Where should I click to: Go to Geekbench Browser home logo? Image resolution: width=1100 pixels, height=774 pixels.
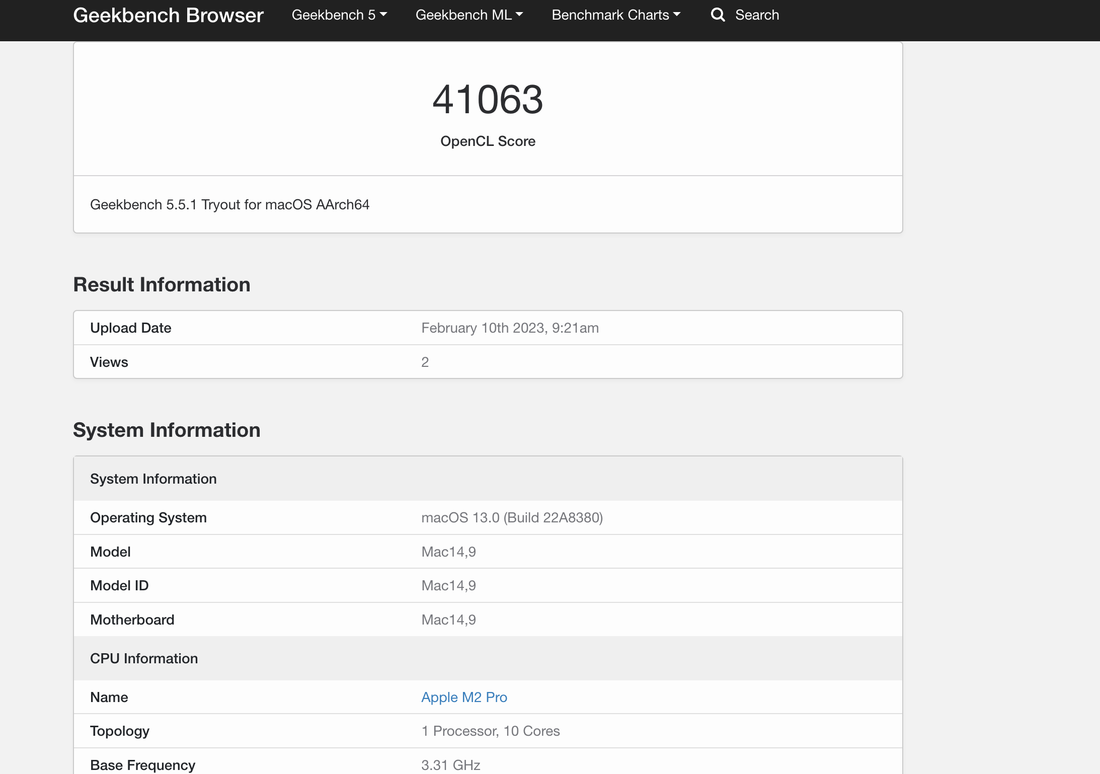(168, 15)
